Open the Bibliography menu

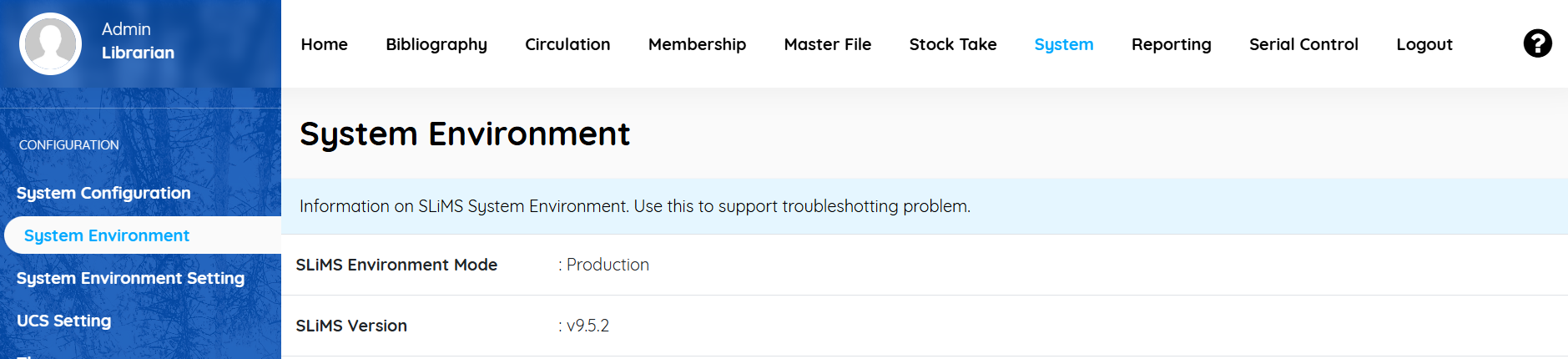[x=436, y=45]
